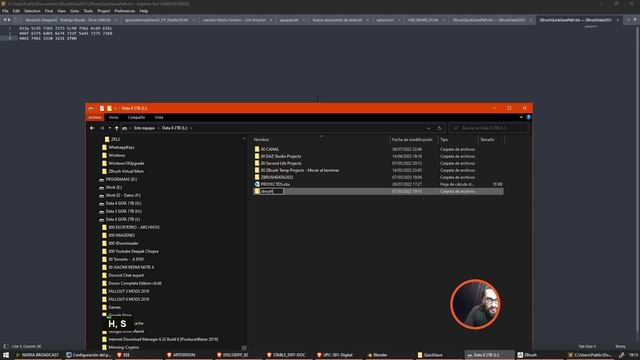Open the Compartir ribbon tab in Explorer
Screen dimensions: 640x360
[x=136, y=118]
